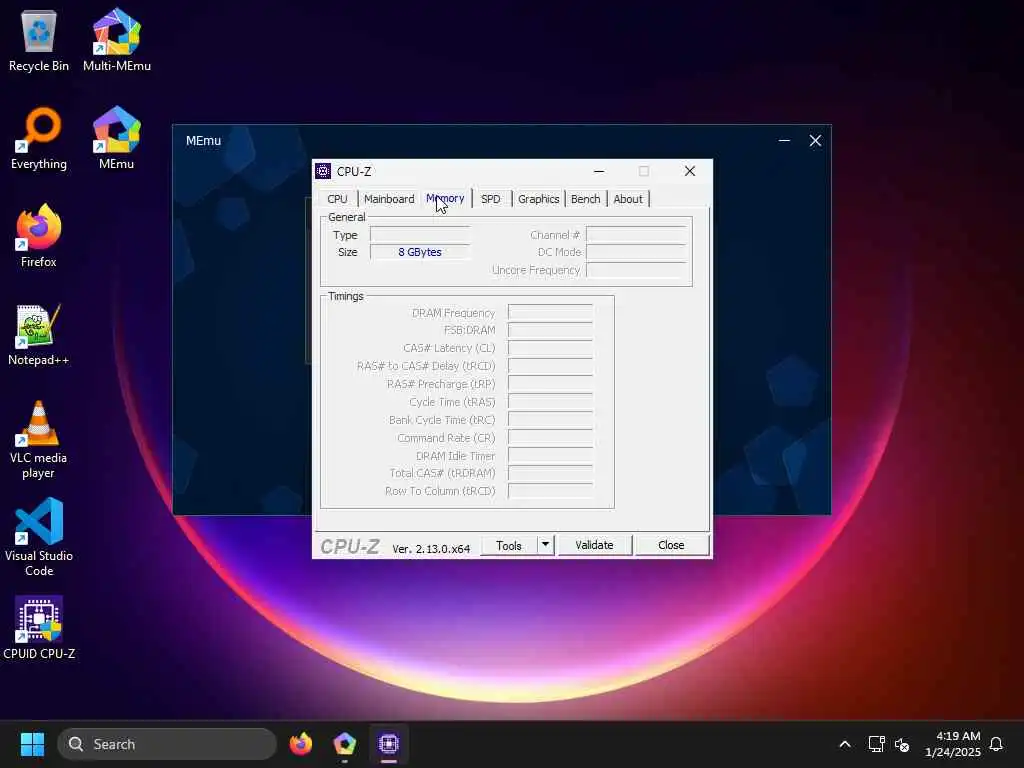Screen dimensions: 1024x768
Task: Select the Multi-MEmu desktop shortcut
Action: (x=117, y=40)
